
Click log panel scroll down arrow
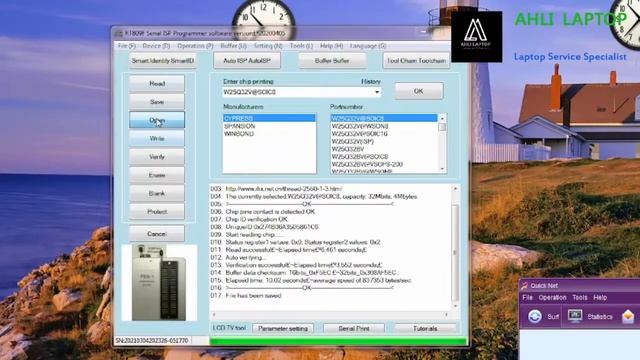tap(456, 306)
